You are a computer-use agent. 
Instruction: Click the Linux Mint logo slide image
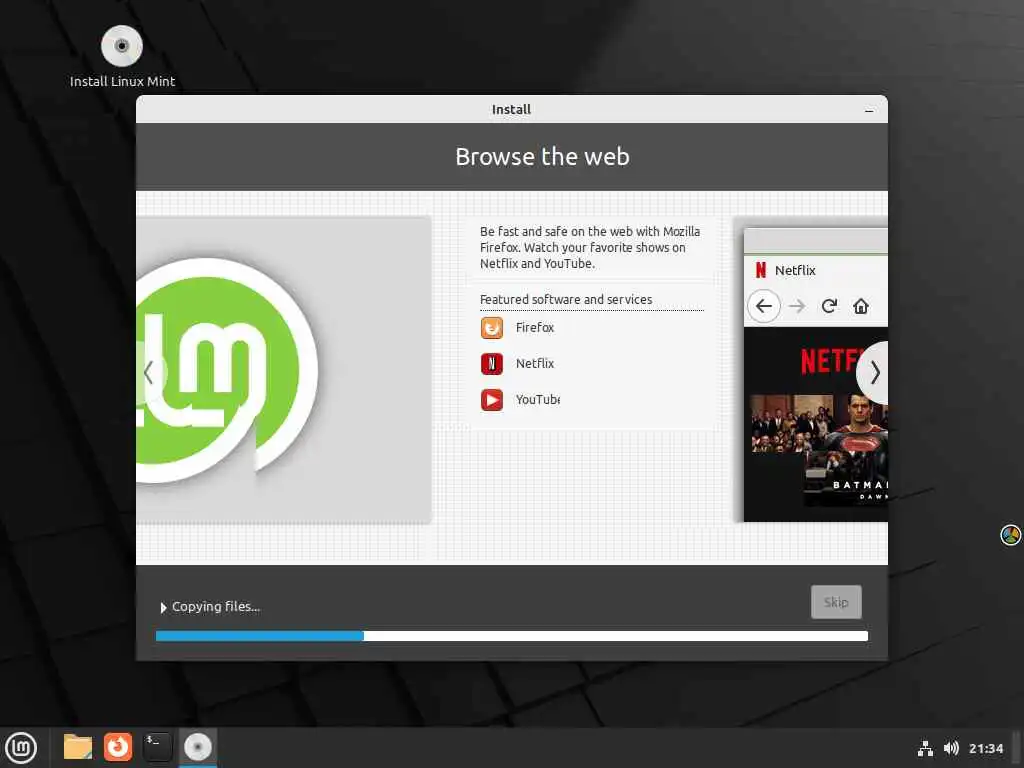tap(283, 370)
